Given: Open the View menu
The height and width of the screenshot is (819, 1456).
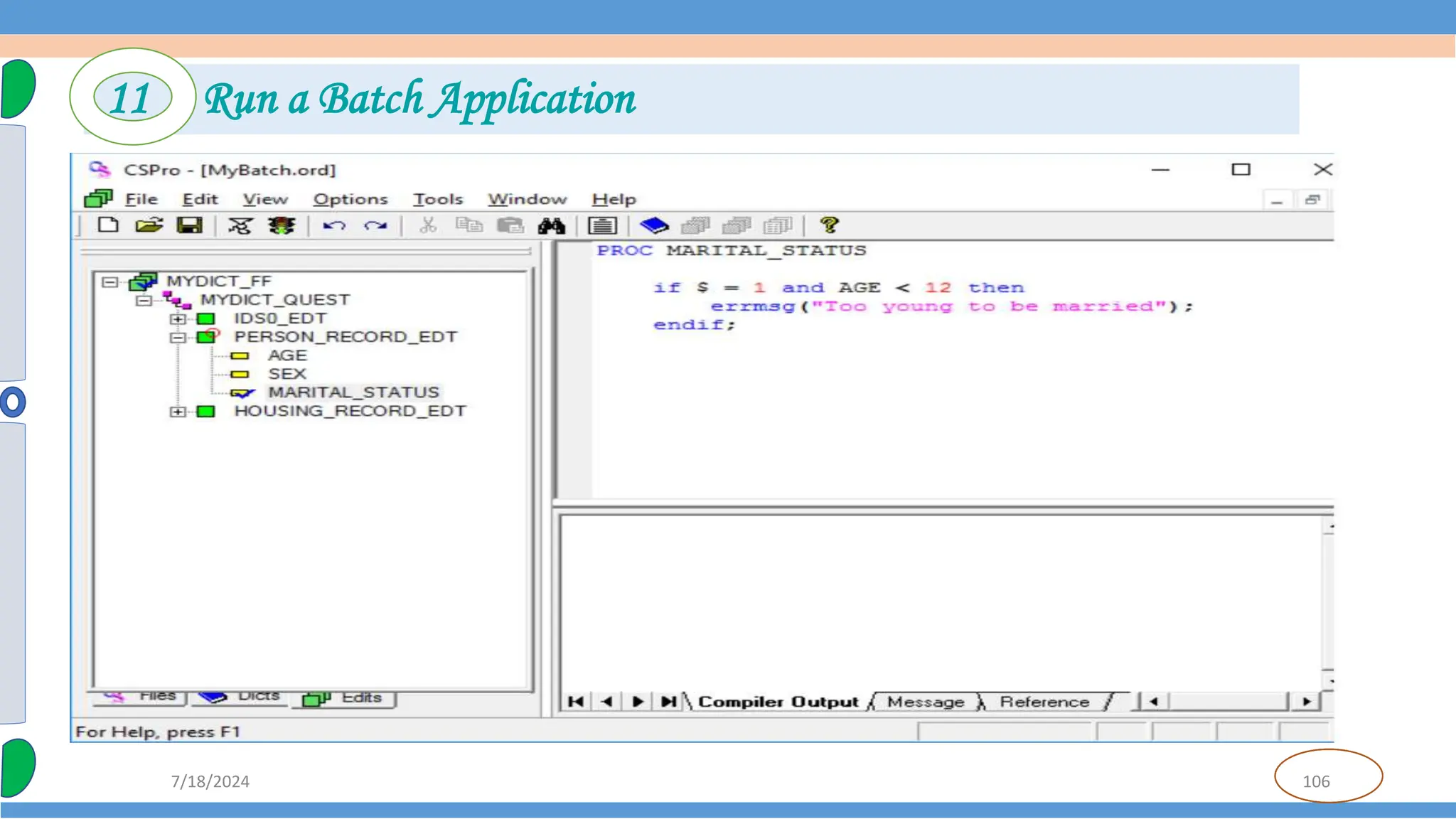Looking at the screenshot, I should click(x=265, y=200).
